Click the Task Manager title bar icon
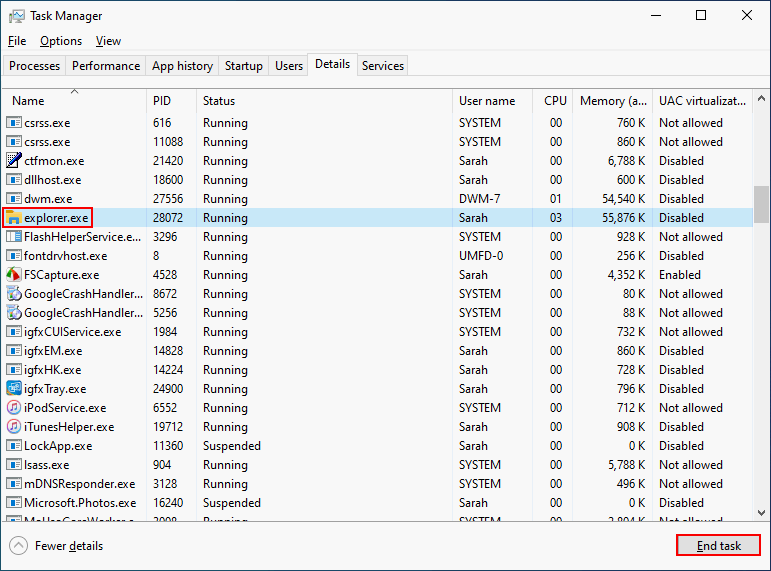Viewport: 771px width, 571px height. coord(17,16)
